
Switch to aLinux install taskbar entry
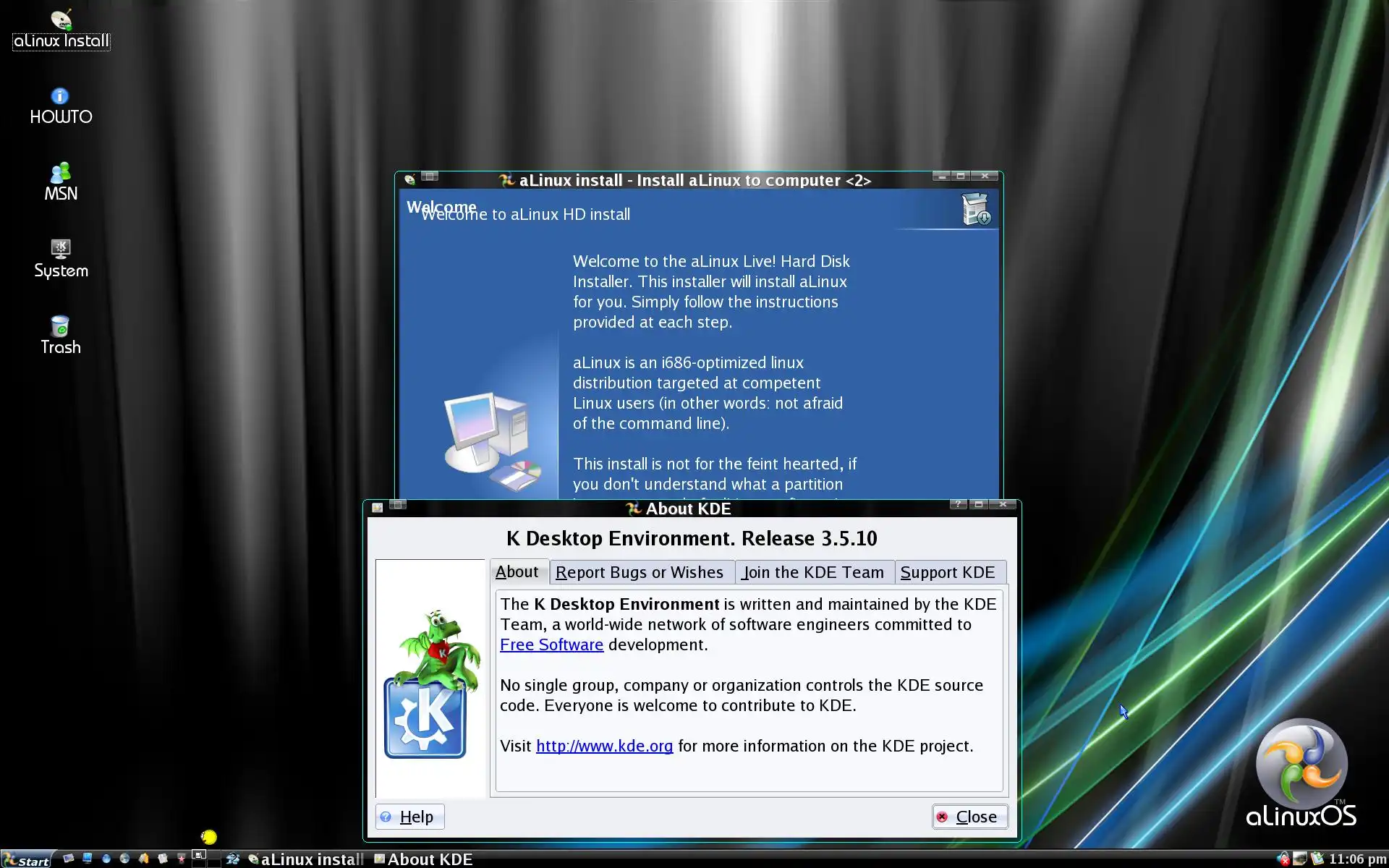pyautogui.click(x=305, y=859)
